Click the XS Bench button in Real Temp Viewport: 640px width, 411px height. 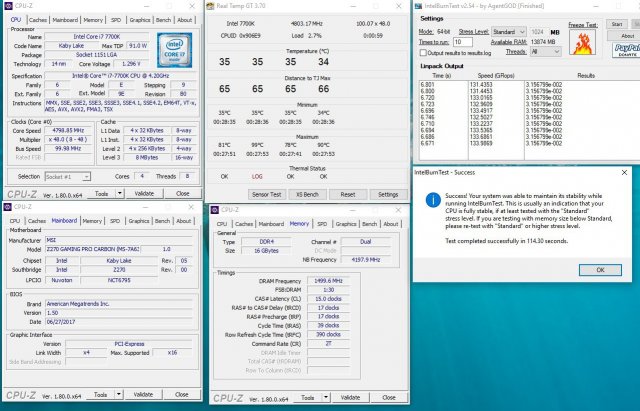pos(309,194)
